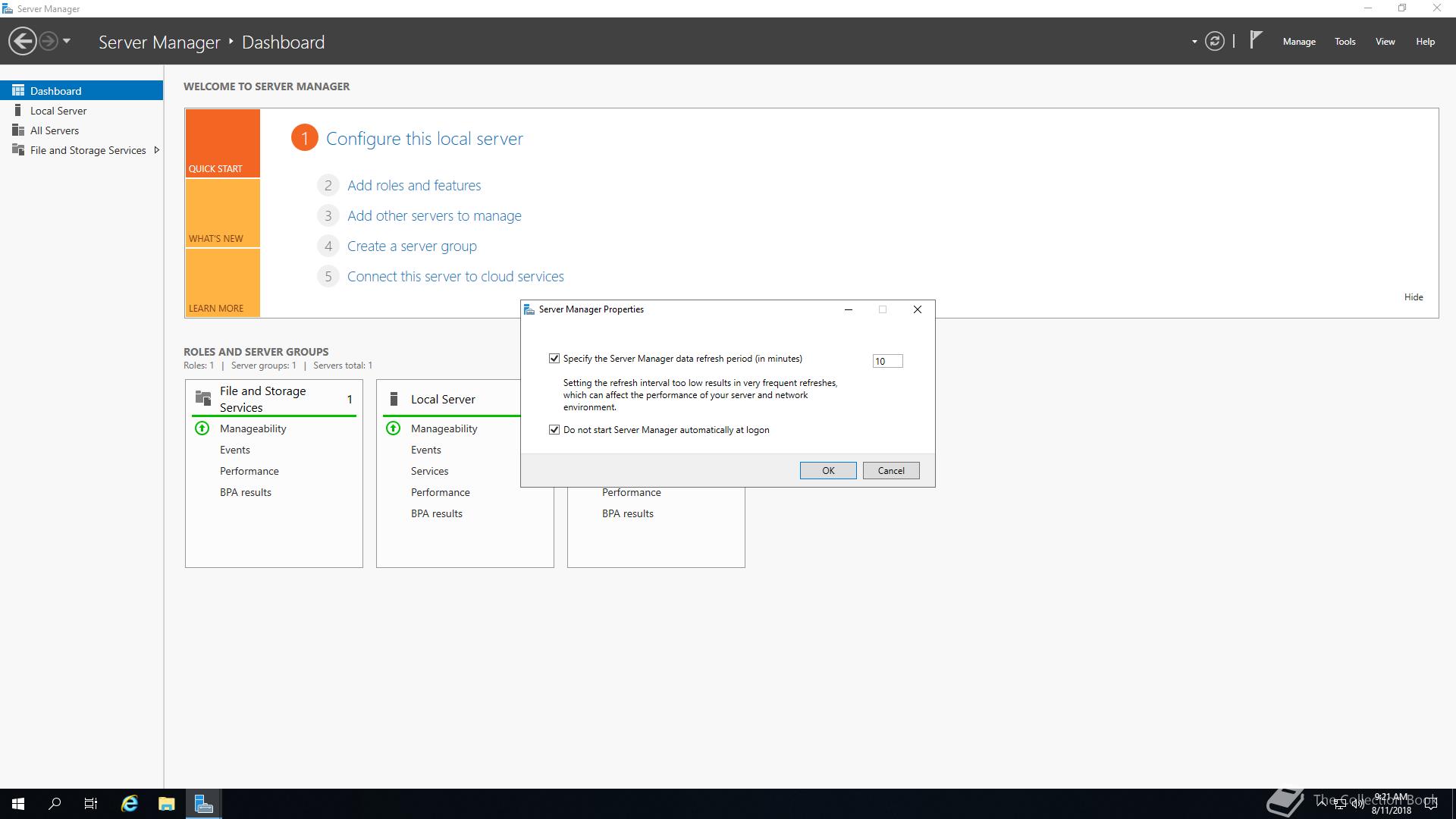Open the Action Center notification icon
Screen dimensions: 1456x819
[x=1431, y=804]
